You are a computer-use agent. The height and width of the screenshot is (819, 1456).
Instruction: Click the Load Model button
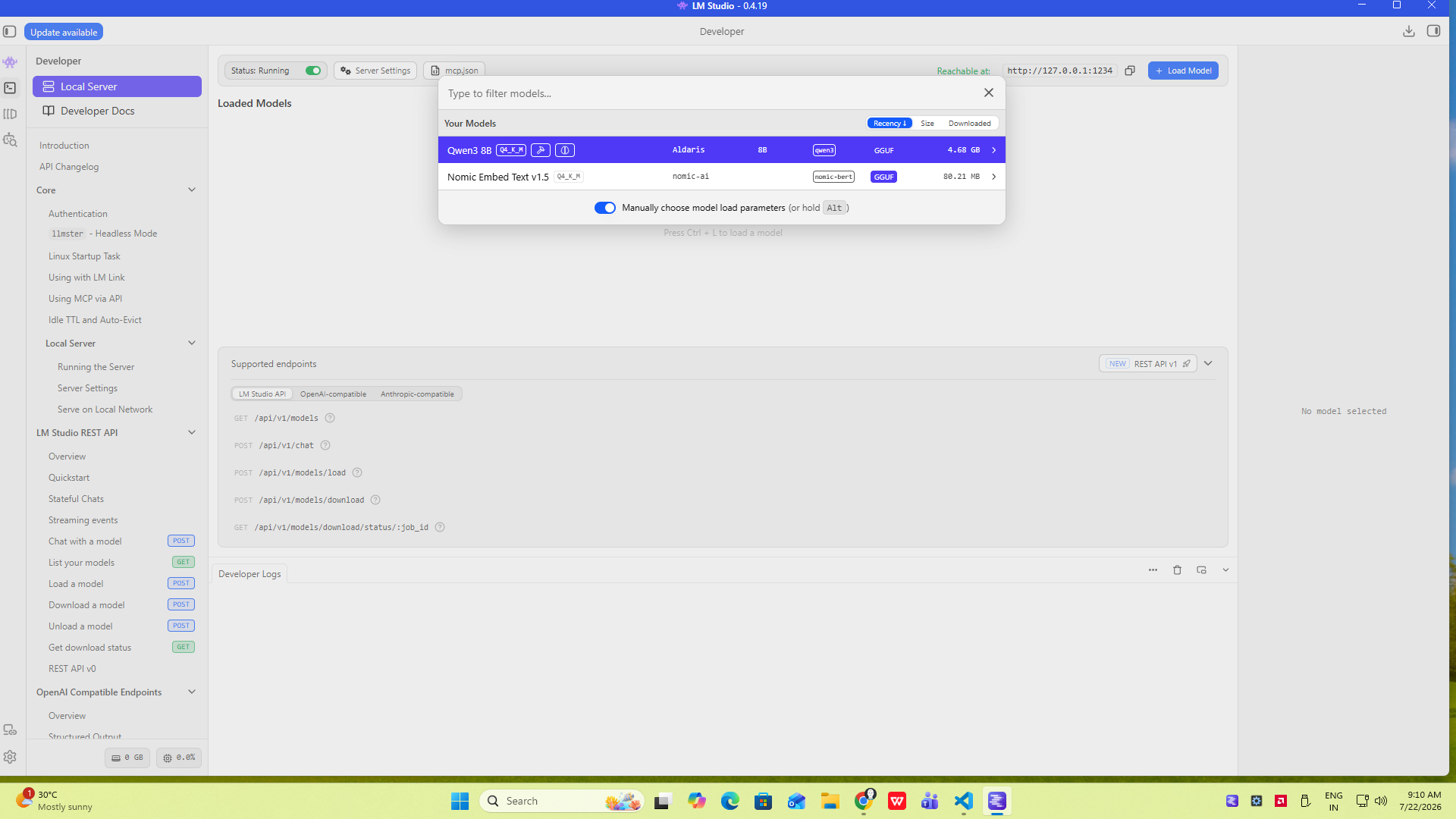tap(1183, 71)
